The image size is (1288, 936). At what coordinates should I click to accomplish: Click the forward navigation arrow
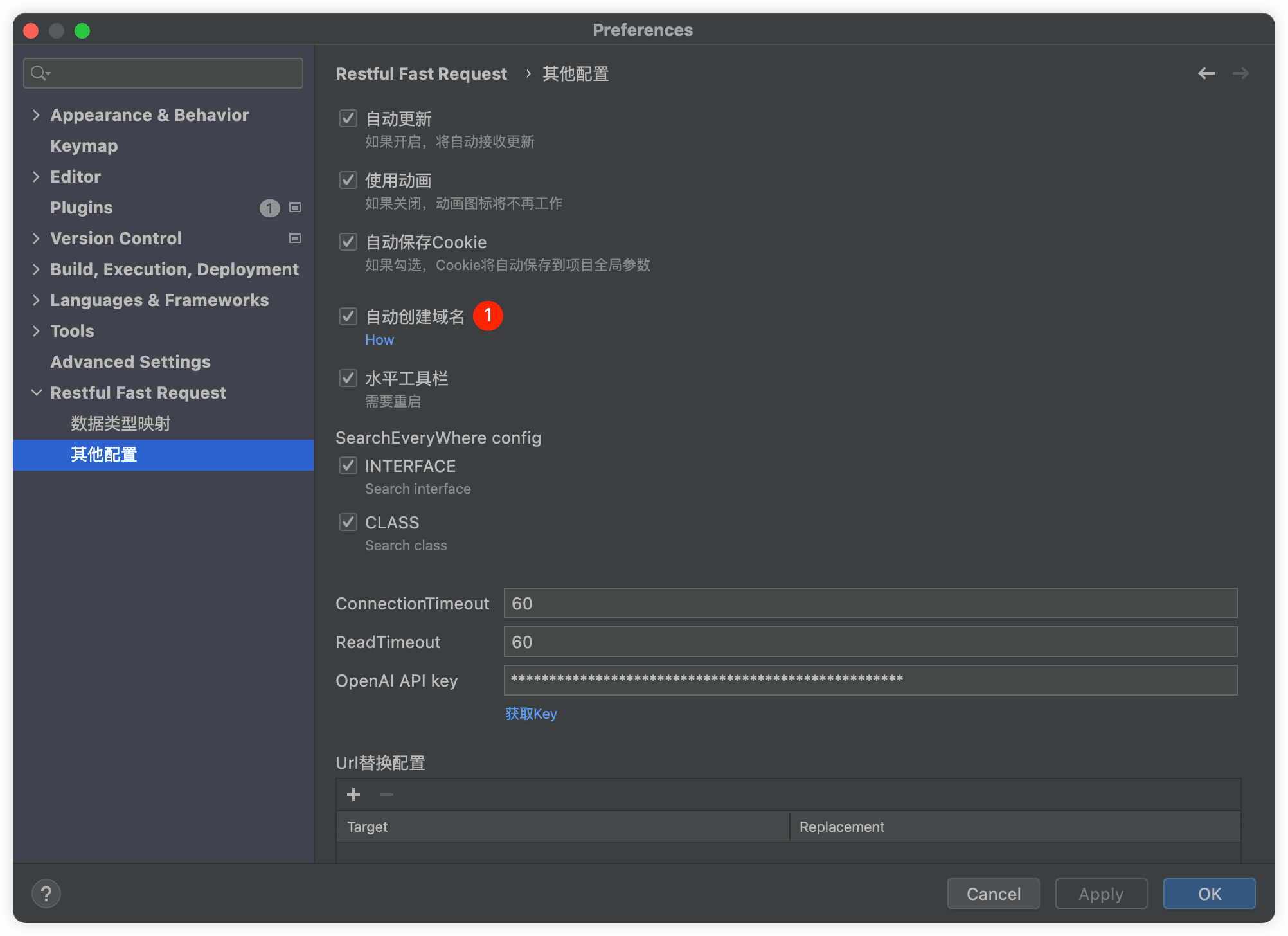[1240, 73]
